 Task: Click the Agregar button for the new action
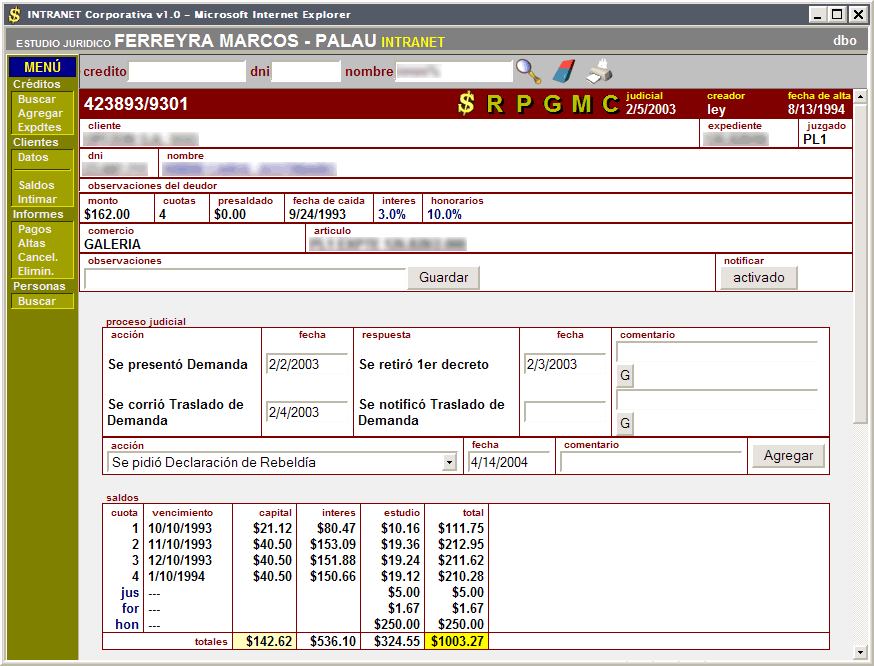788,456
